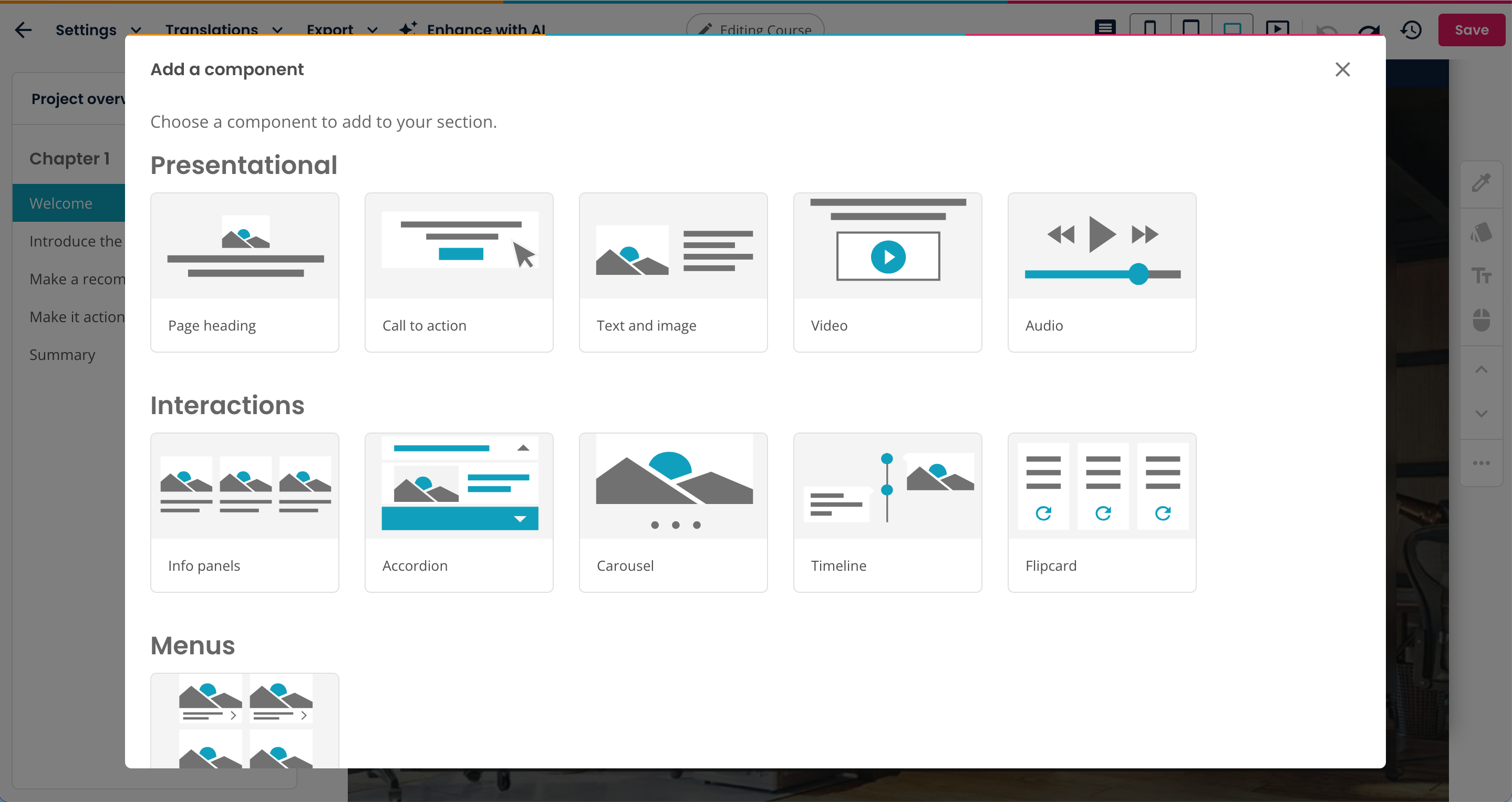Image resolution: width=1512 pixels, height=802 pixels.
Task: Choose the Carousel interaction
Action: coord(673,512)
